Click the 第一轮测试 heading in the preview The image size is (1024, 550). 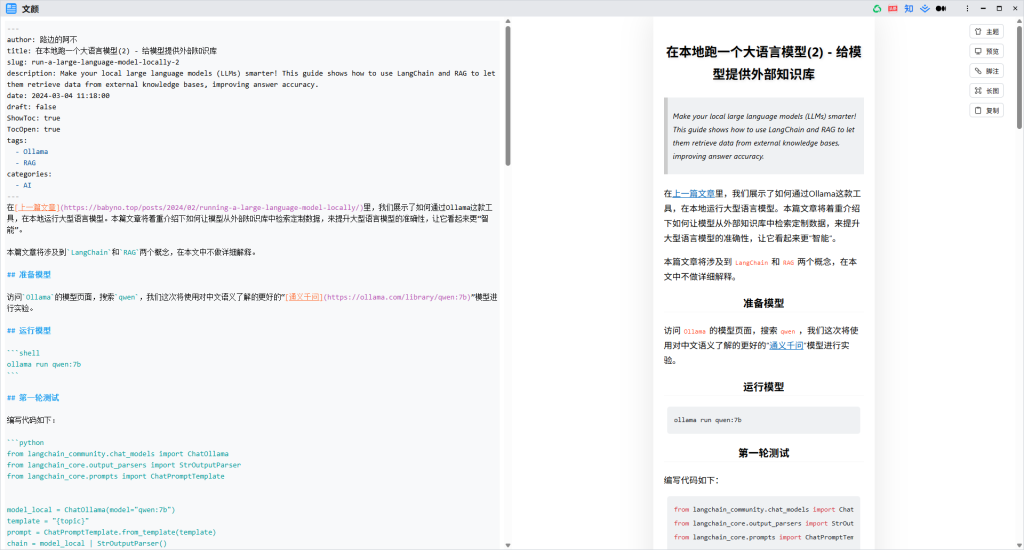[x=763, y=453]
